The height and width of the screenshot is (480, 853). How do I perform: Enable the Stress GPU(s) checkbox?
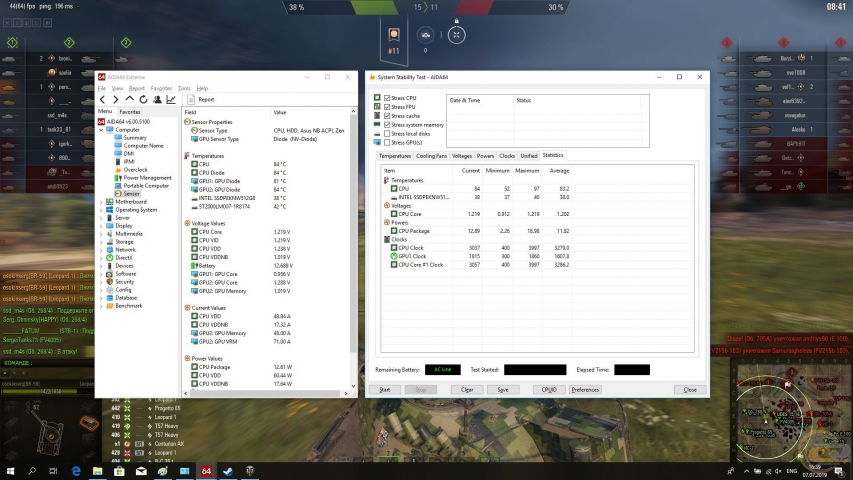tap(387, 143)
